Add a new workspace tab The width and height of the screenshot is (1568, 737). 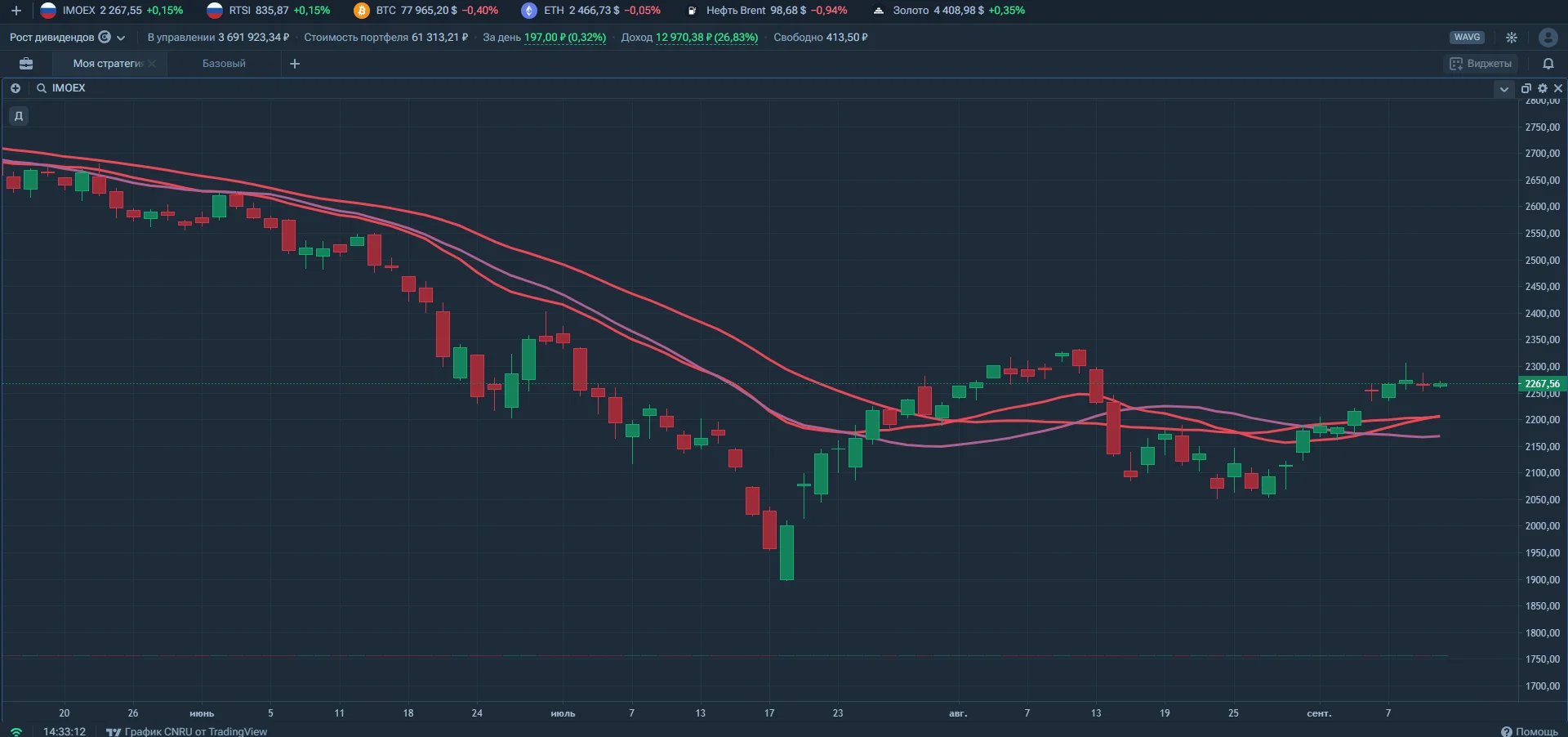[x=295, y=64]
